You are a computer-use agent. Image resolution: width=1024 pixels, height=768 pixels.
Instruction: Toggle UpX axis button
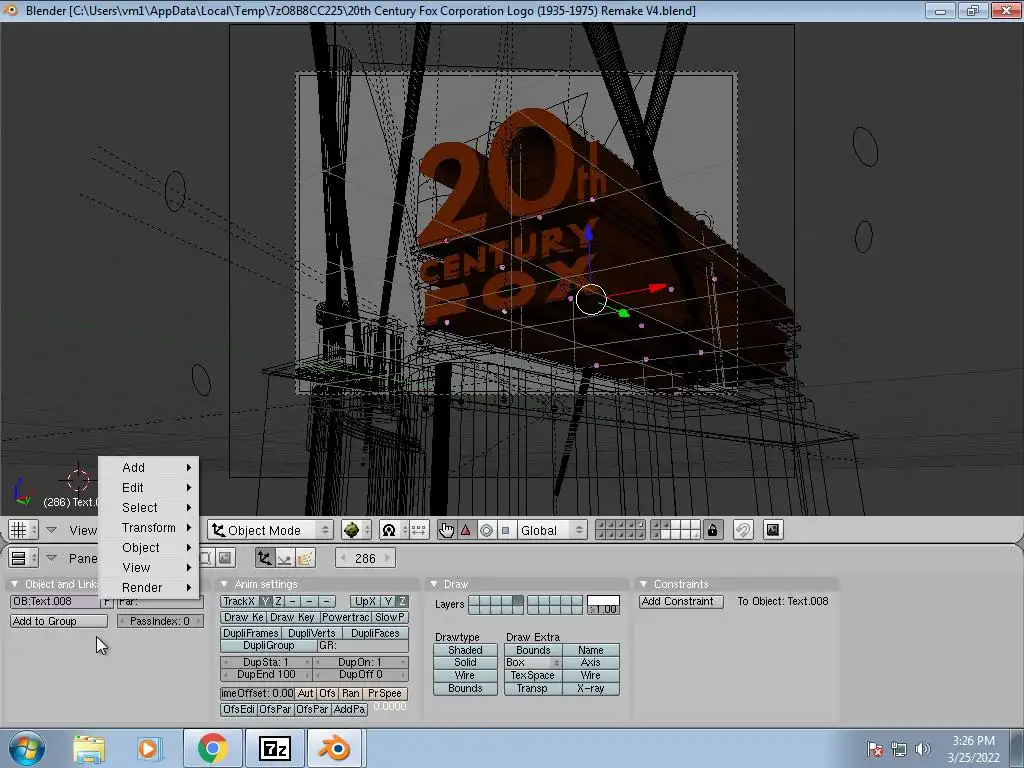[x=365, y=601]
